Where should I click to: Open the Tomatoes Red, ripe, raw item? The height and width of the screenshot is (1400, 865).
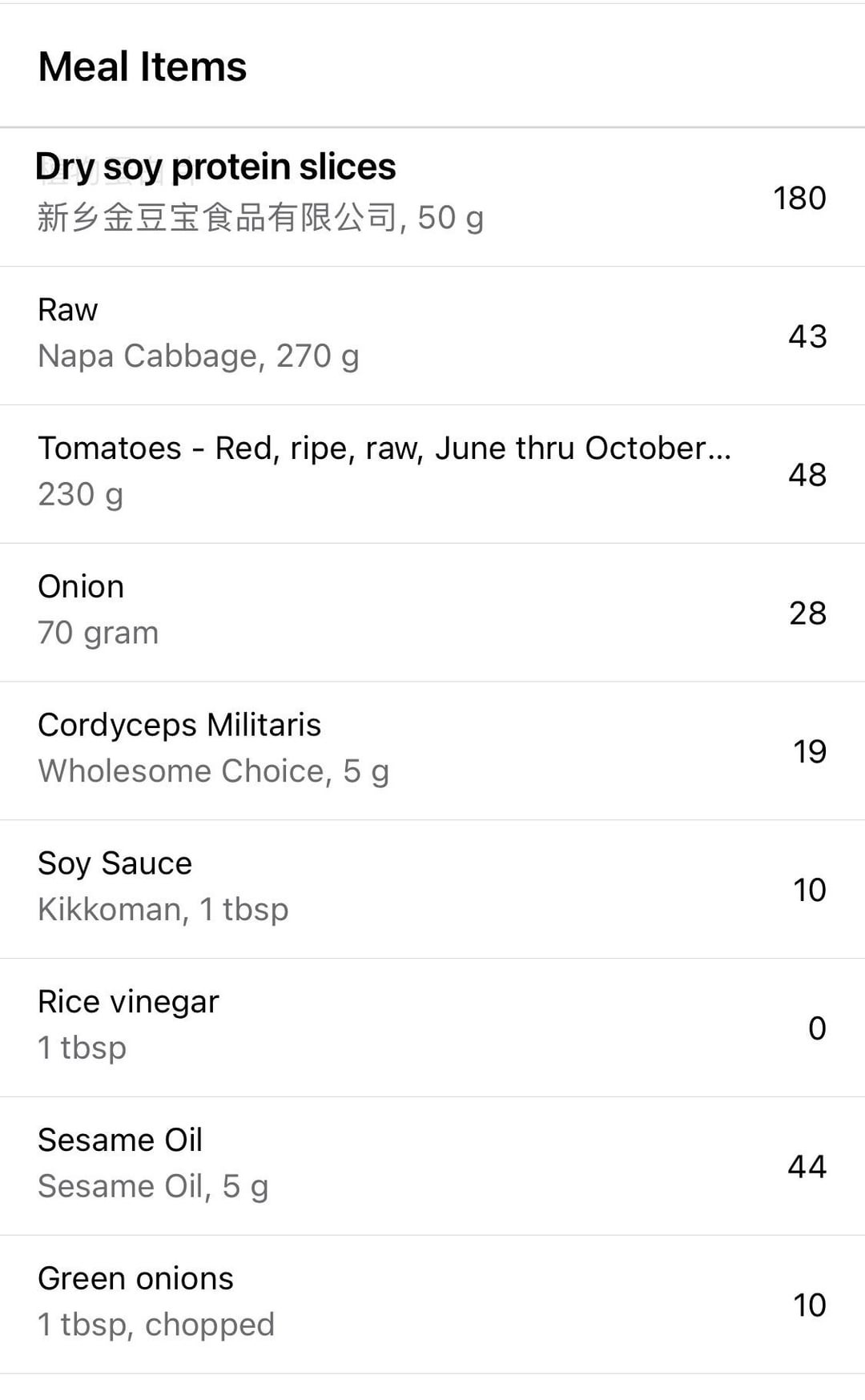coord(384,449)
